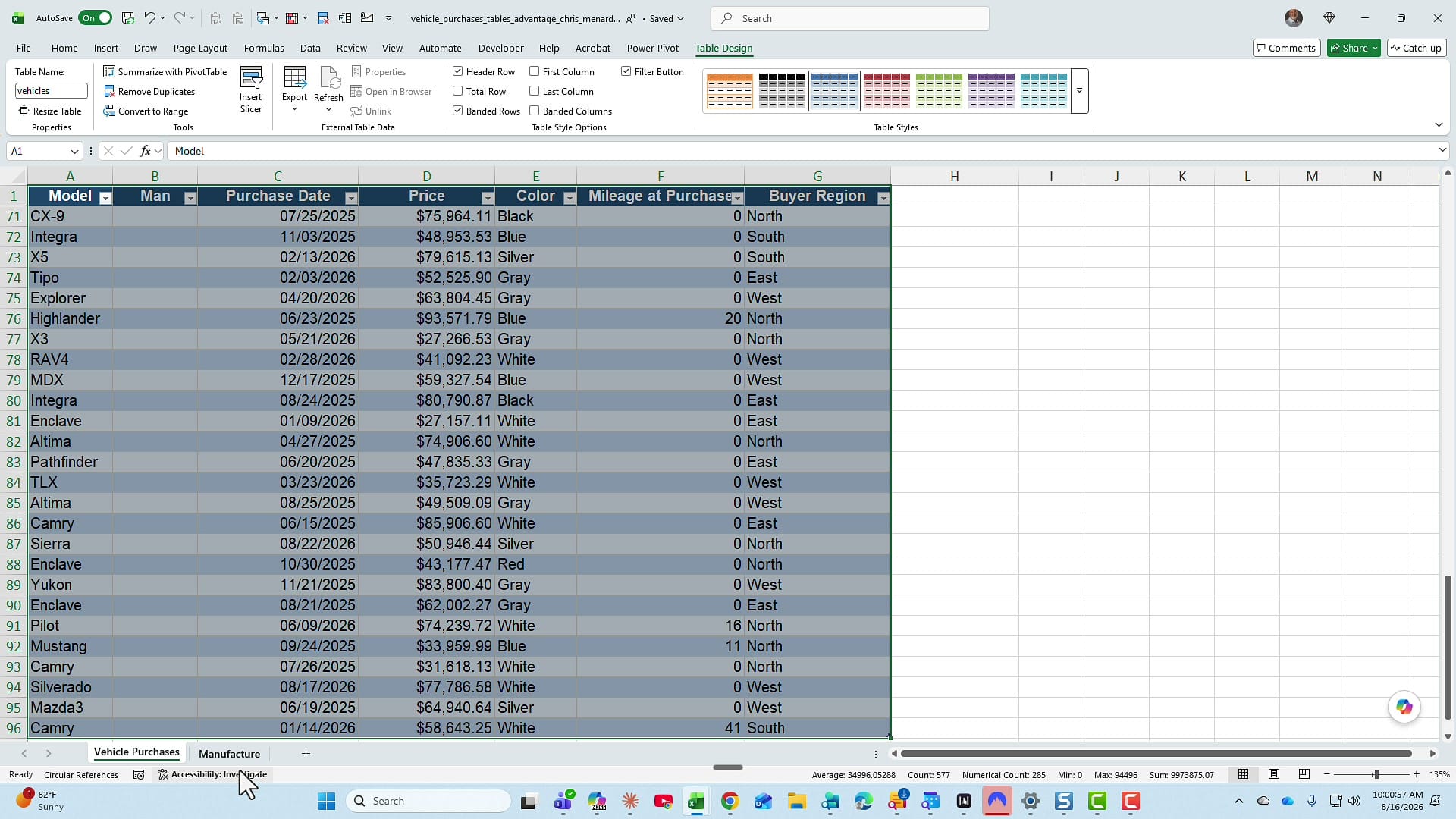Click Accessibility: Investigate in status bar
The width and height of the screenshot is (1456, 819).
(212, 774)
